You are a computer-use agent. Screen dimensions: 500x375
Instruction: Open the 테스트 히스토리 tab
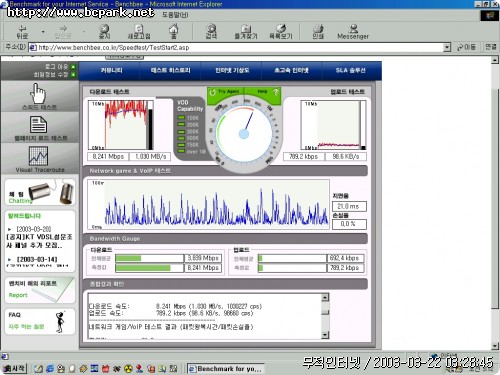[171, 70]
